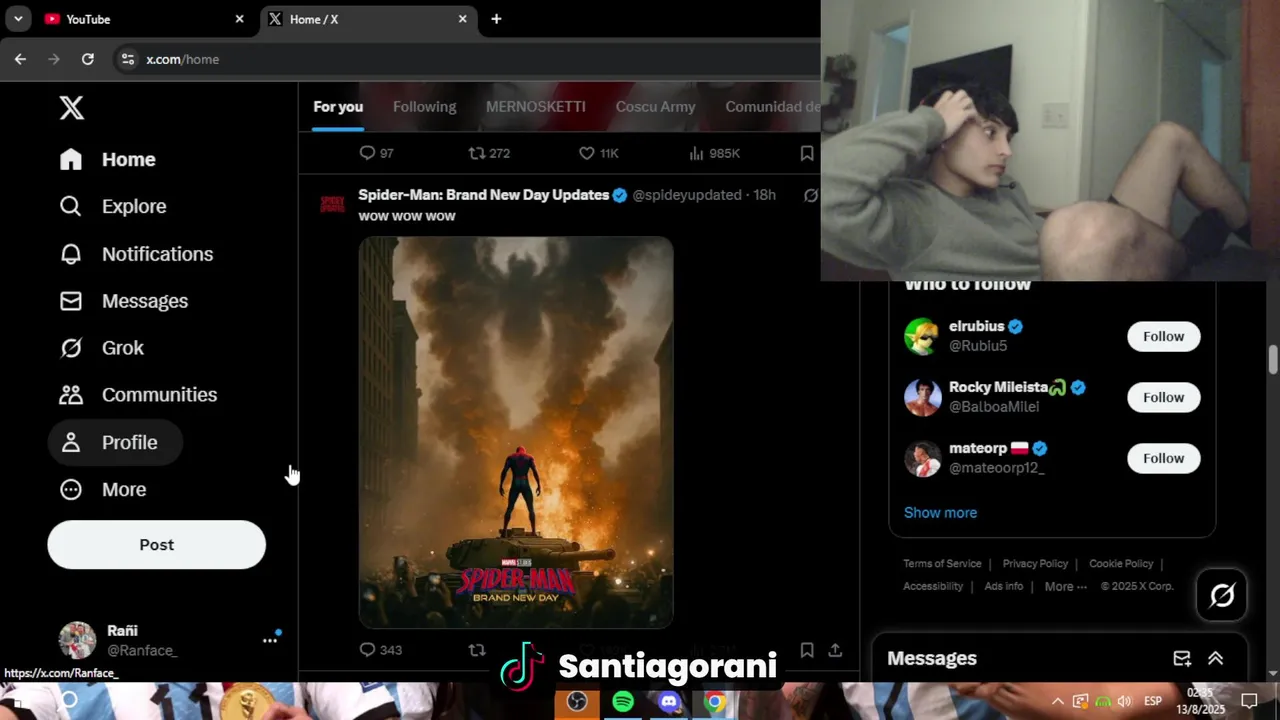Expand the footer More options
1280x720 pixels.
pyautogui.click(x=1065, y=586)
